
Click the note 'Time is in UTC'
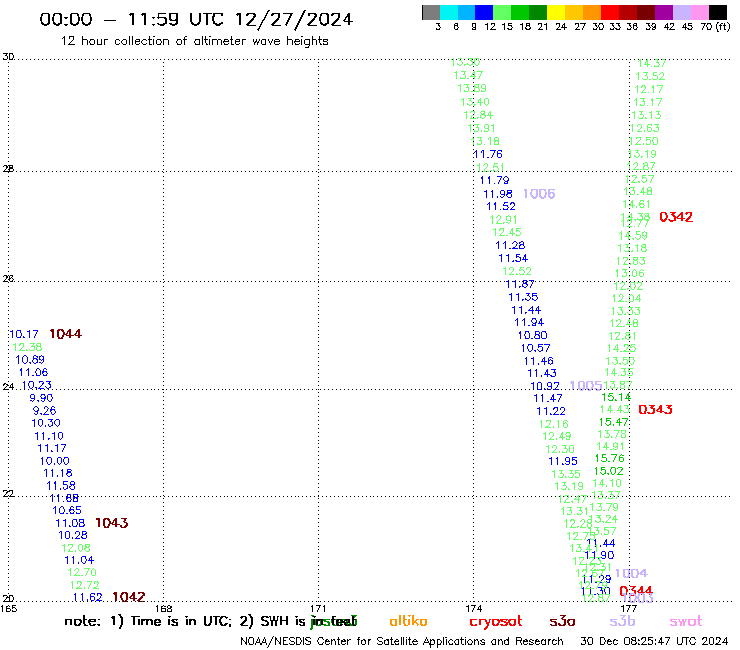pos(181,621)
